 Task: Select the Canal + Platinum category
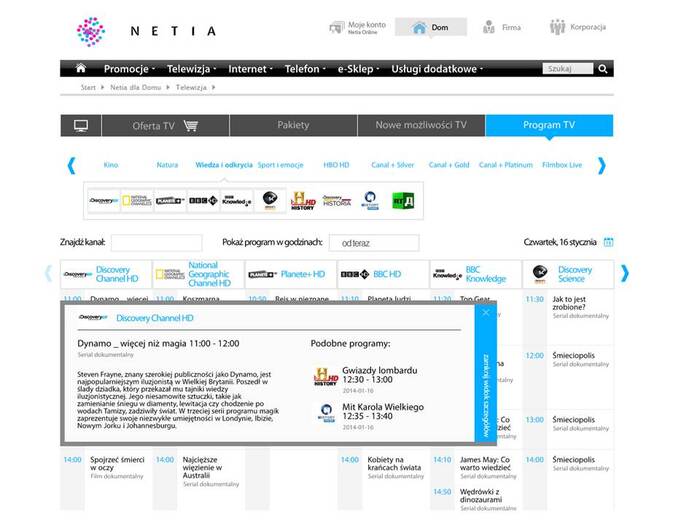pos(505,165)
